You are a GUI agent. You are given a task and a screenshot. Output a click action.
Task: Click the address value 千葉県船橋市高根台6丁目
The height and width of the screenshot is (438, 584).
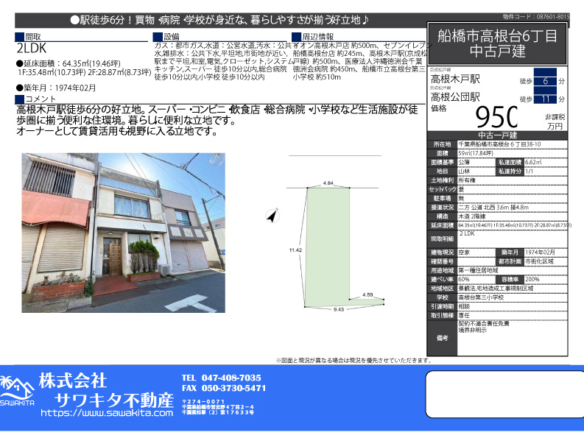coord(499,144)
